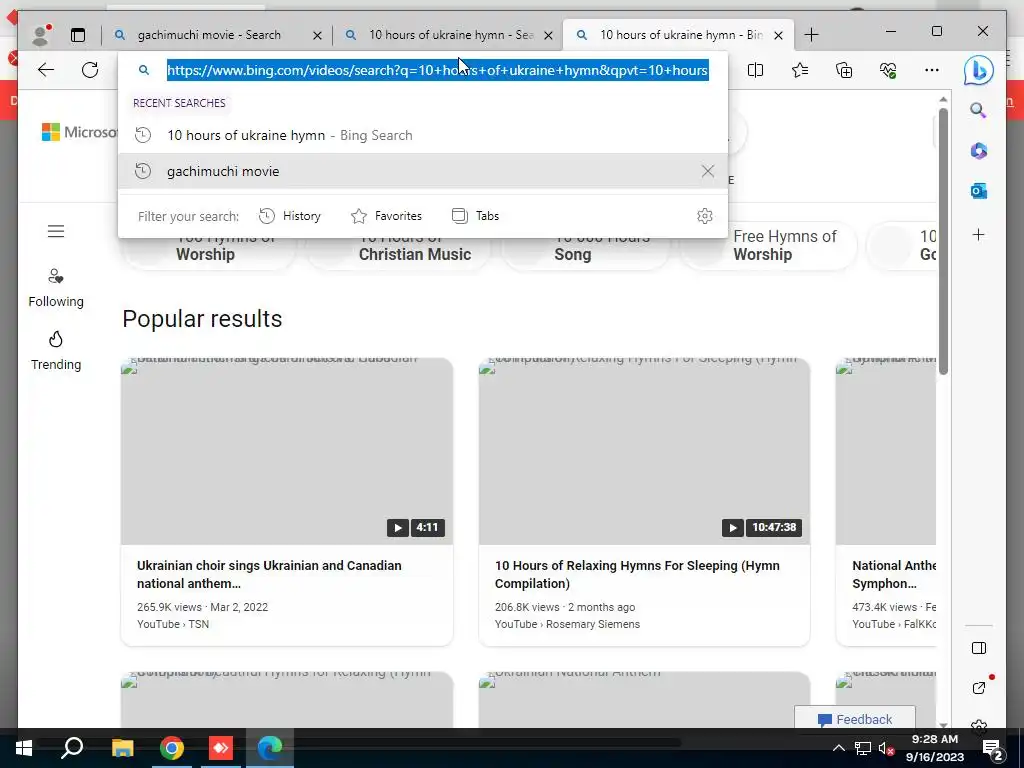Screen dimensions: 1024x768
Task: Play the 10:47:38 video button
Action: (x=732, y=528)
